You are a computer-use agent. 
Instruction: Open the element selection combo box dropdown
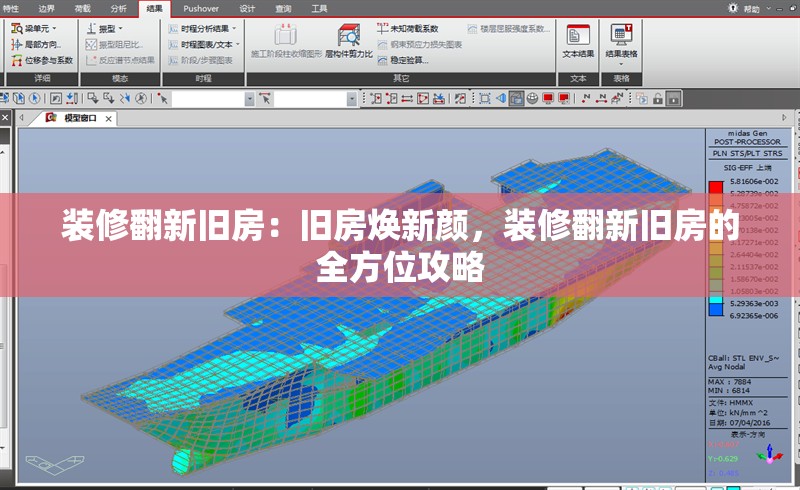[352, 99]
